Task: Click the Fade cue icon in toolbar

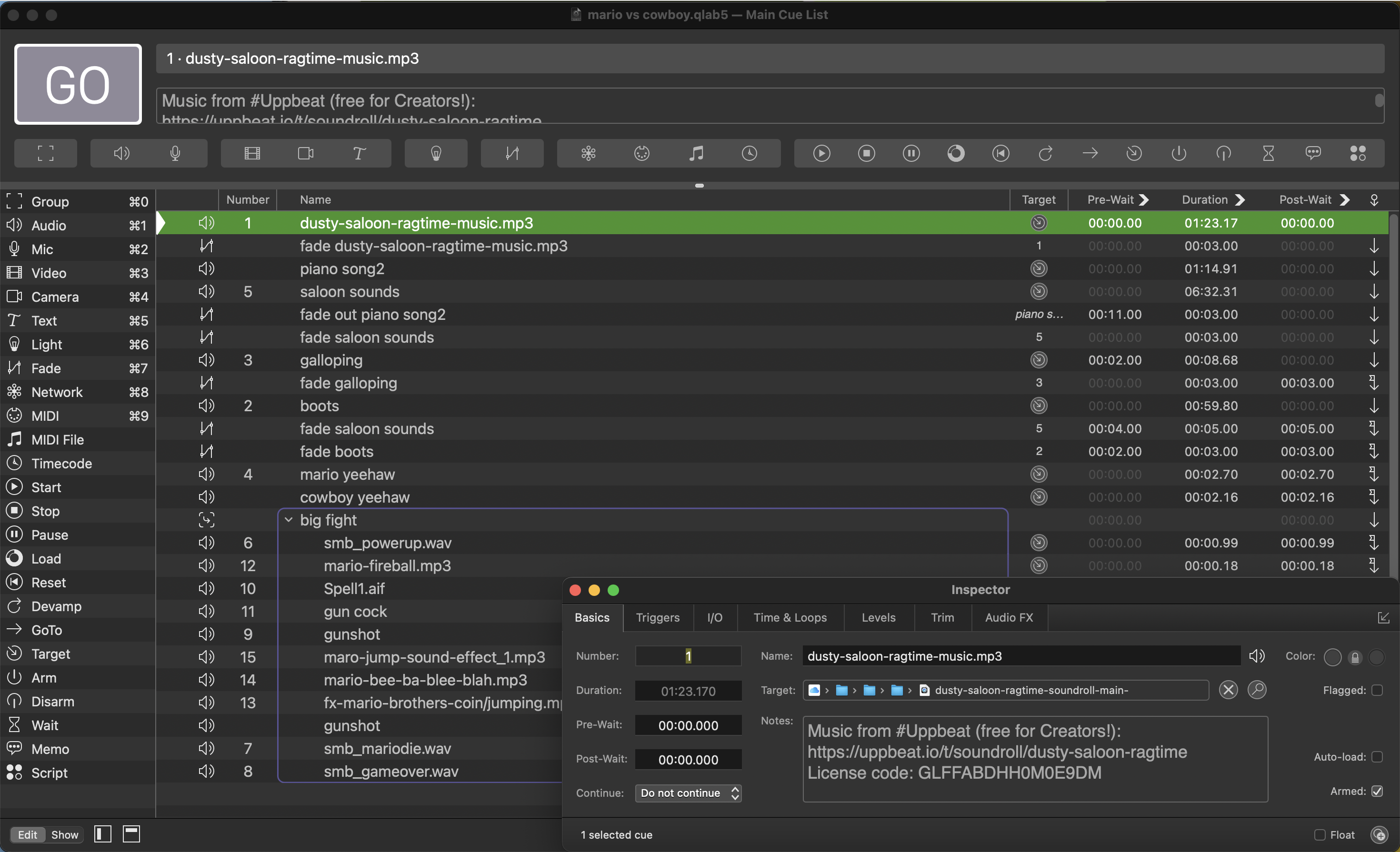Action: [512, 153]
